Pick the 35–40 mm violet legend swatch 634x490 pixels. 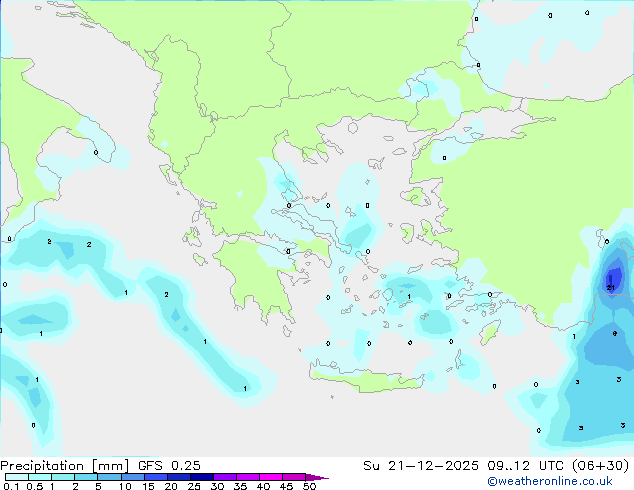[x=247, y=477]
